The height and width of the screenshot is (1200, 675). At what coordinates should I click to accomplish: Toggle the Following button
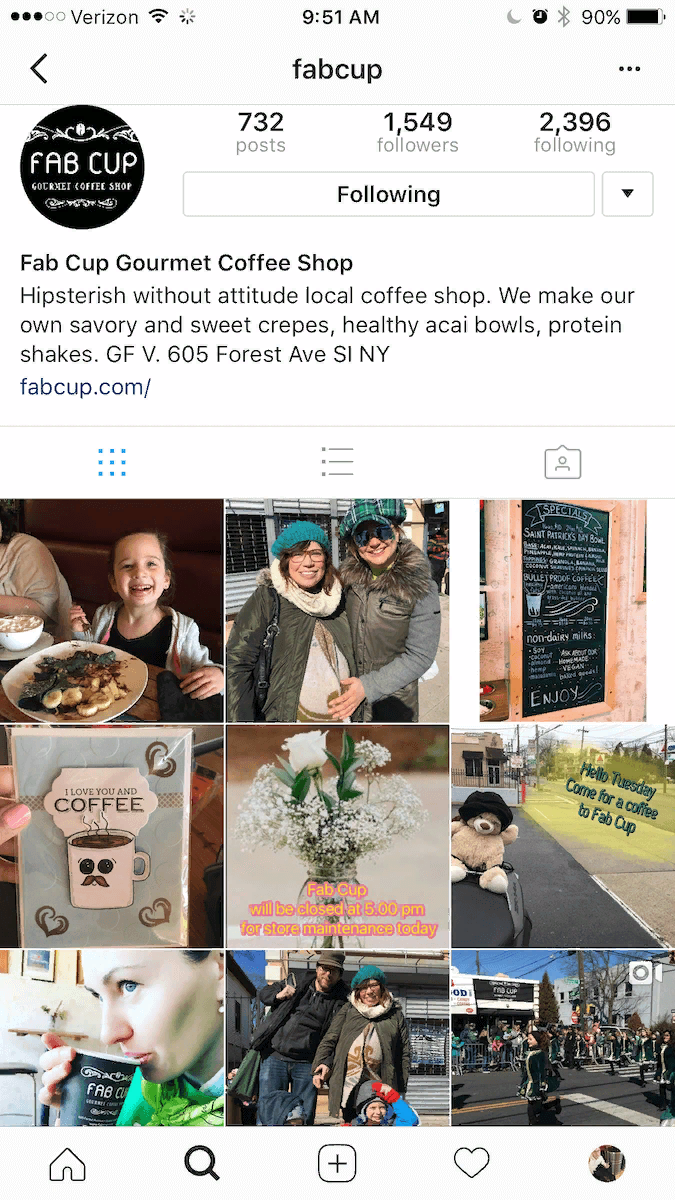pyautogui.click(x=389, y=194)
